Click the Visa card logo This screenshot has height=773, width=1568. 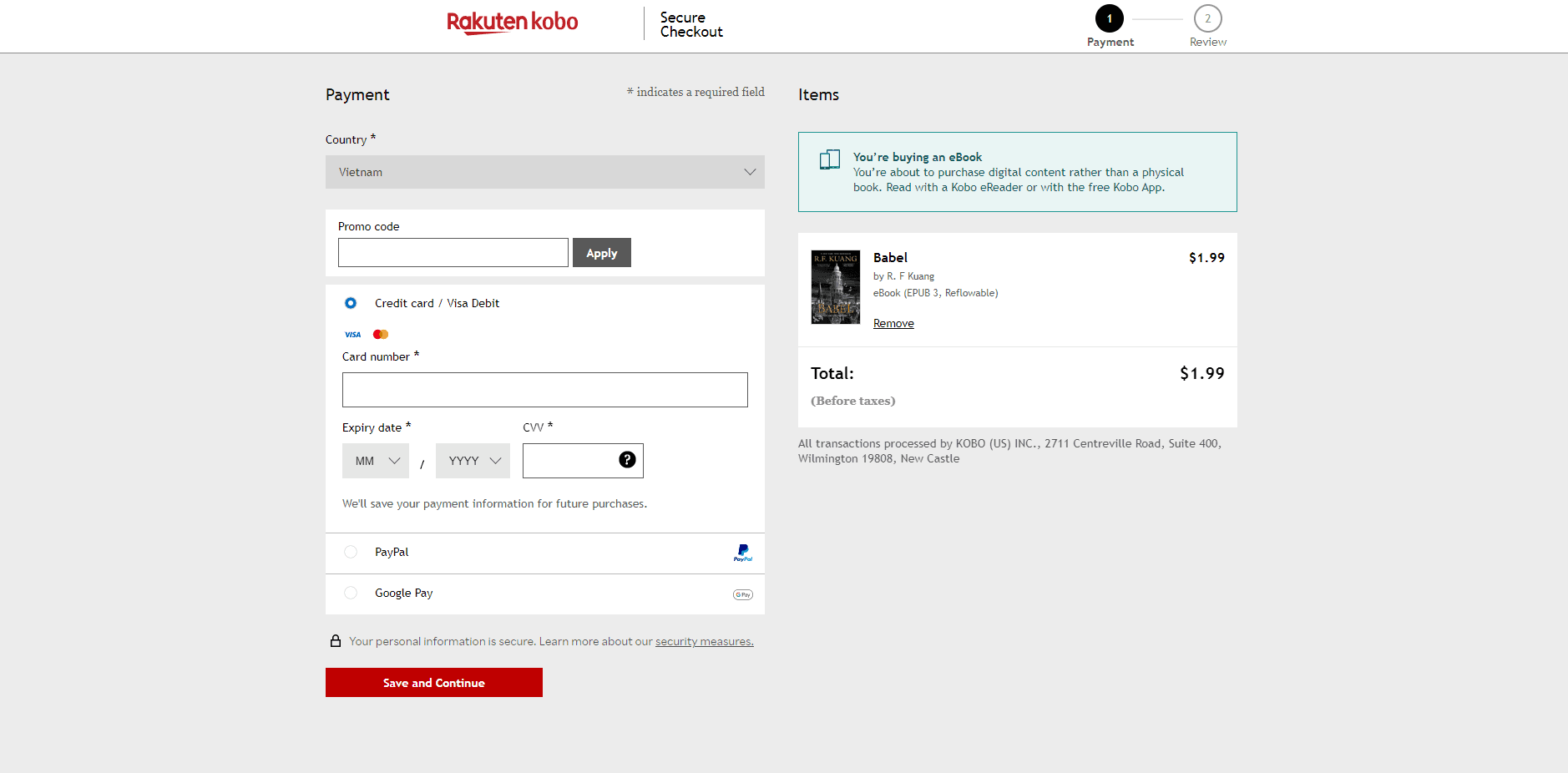[353, 335]
